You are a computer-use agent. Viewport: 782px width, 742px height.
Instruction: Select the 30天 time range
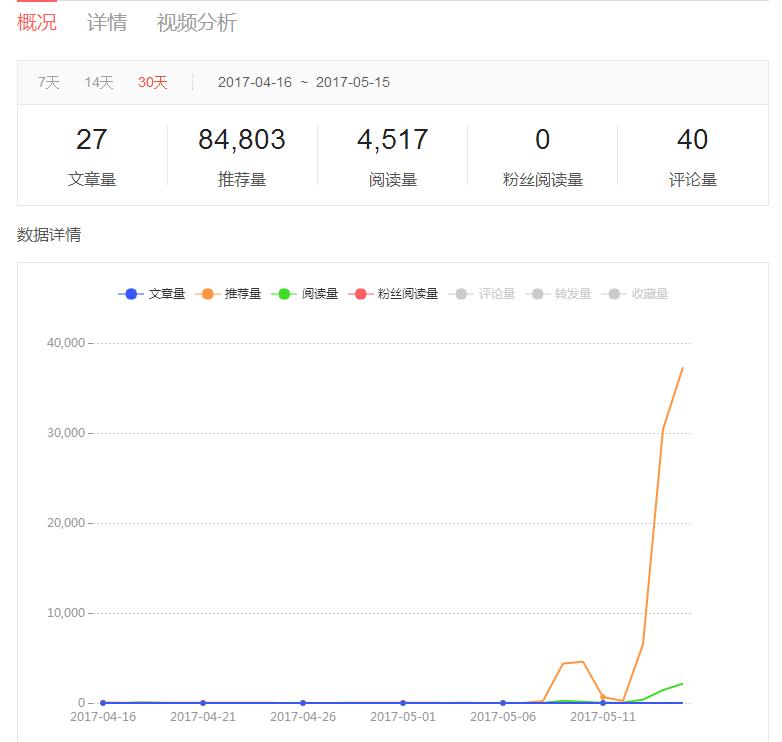click(x=153, y=82)
